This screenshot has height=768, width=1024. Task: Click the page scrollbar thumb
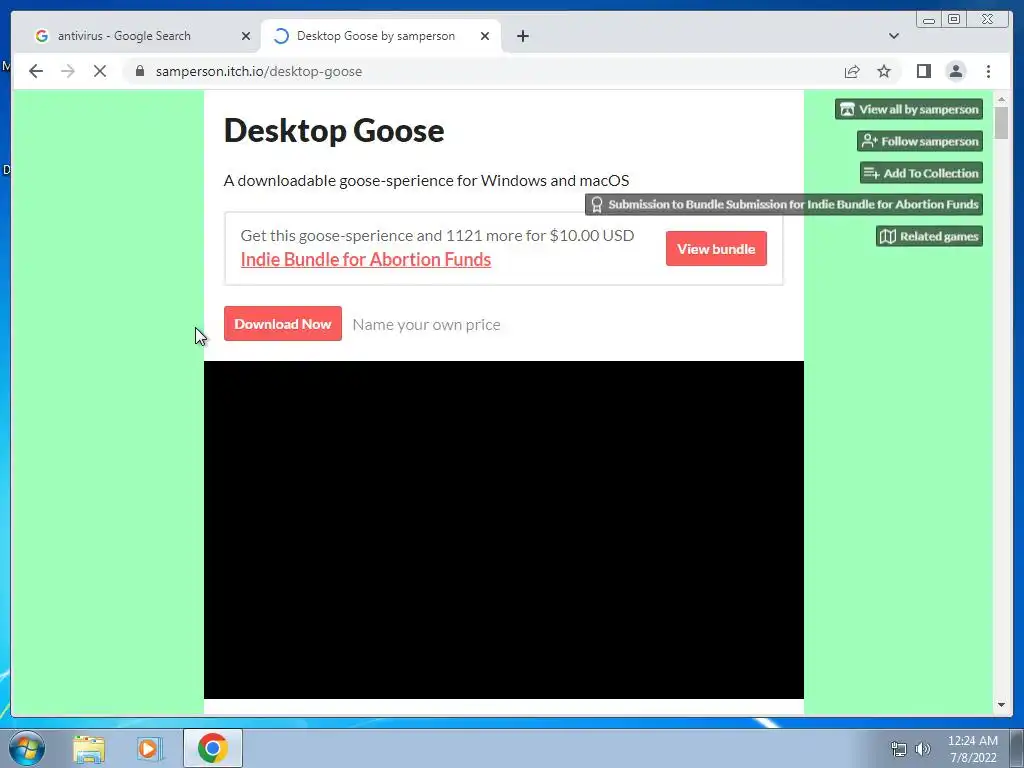click(1001, 123)
